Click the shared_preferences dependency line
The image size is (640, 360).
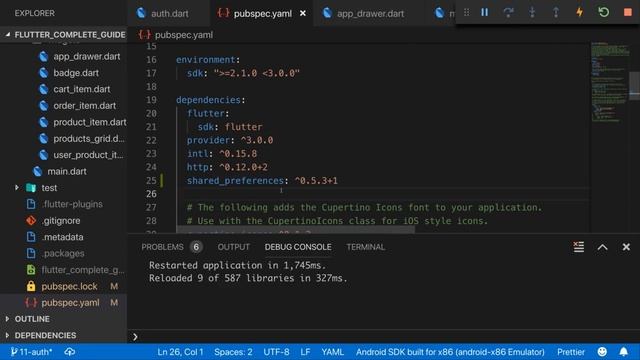262,180
